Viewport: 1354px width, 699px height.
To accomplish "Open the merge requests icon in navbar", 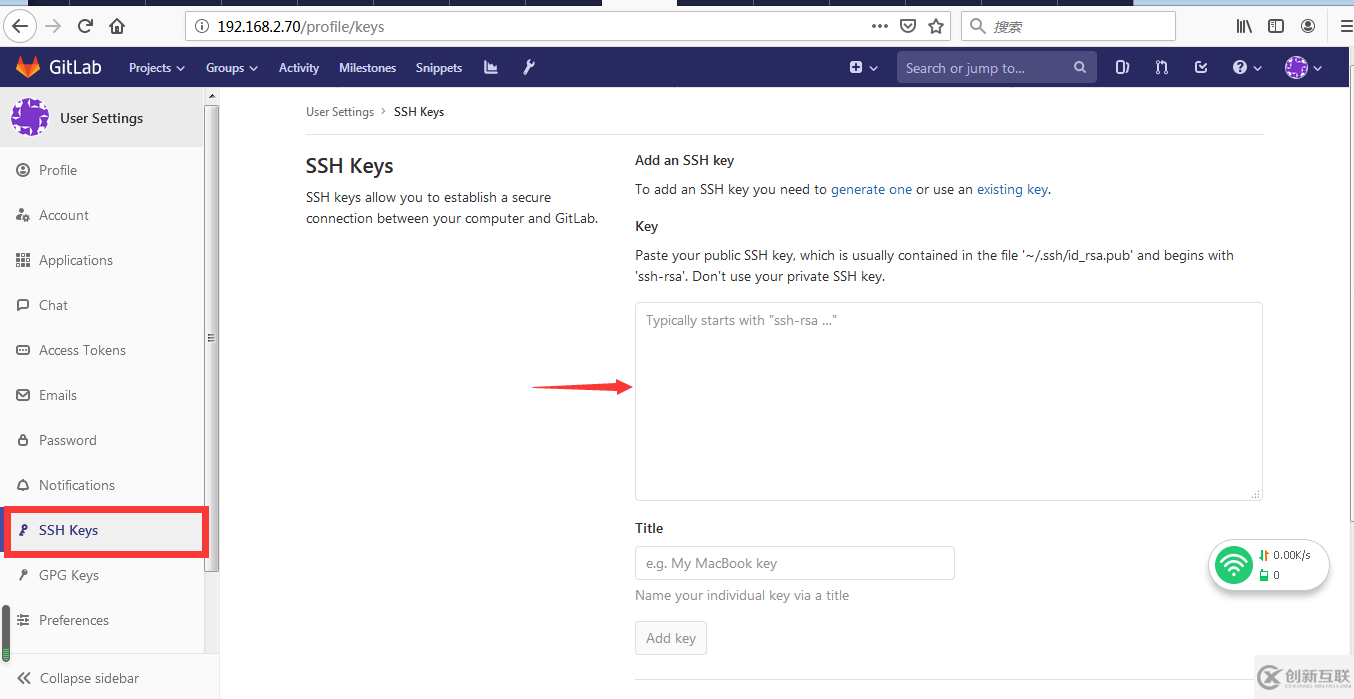I will coord(1161,67).
